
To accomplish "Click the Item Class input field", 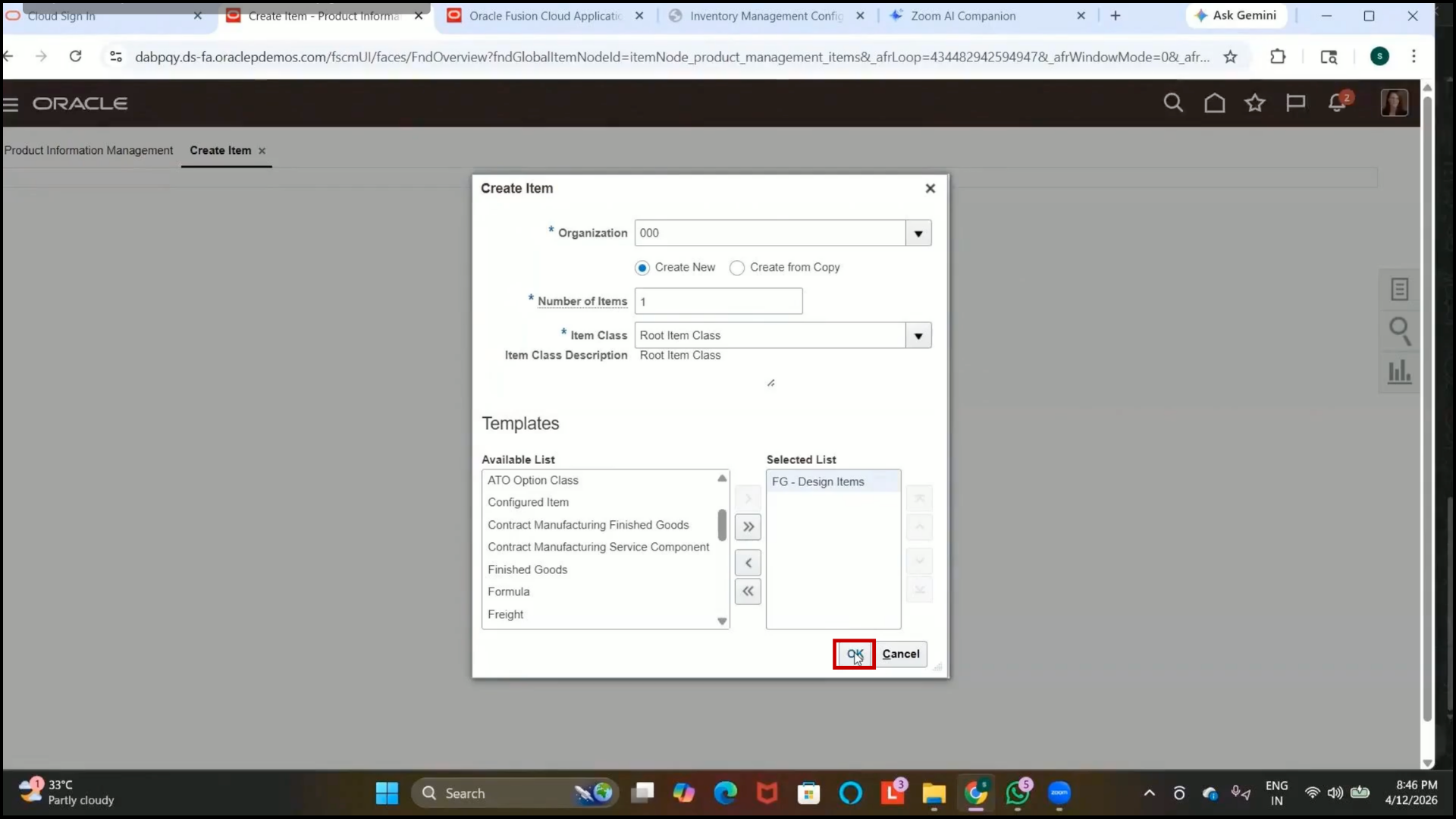I will [770, 335].
